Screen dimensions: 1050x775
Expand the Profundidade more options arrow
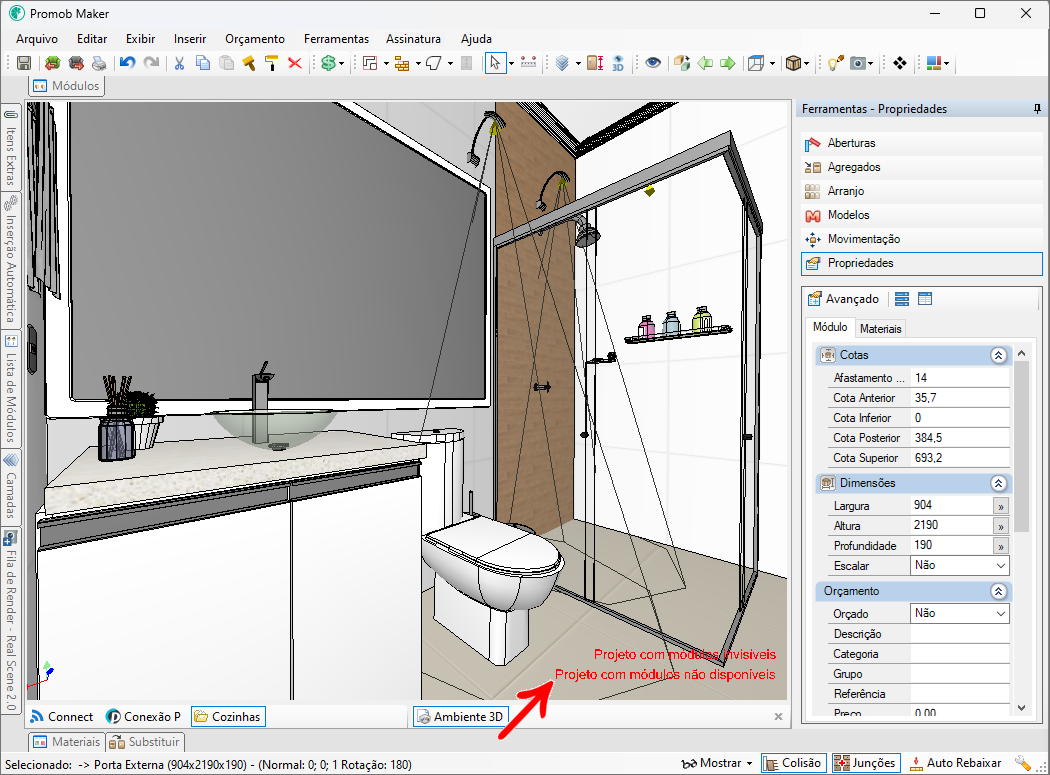click(x=1000, y=547)
